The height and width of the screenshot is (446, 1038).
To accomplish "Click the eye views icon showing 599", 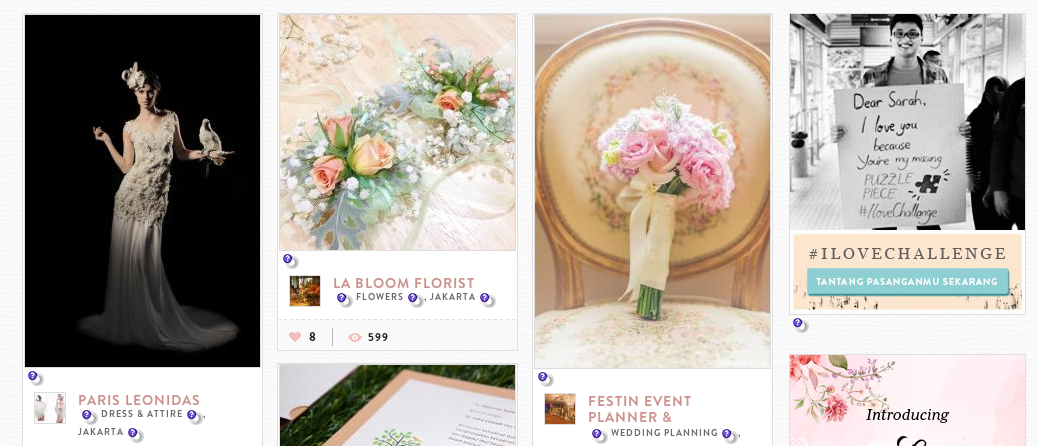I will pyautogui.click(x=355, y=337).
